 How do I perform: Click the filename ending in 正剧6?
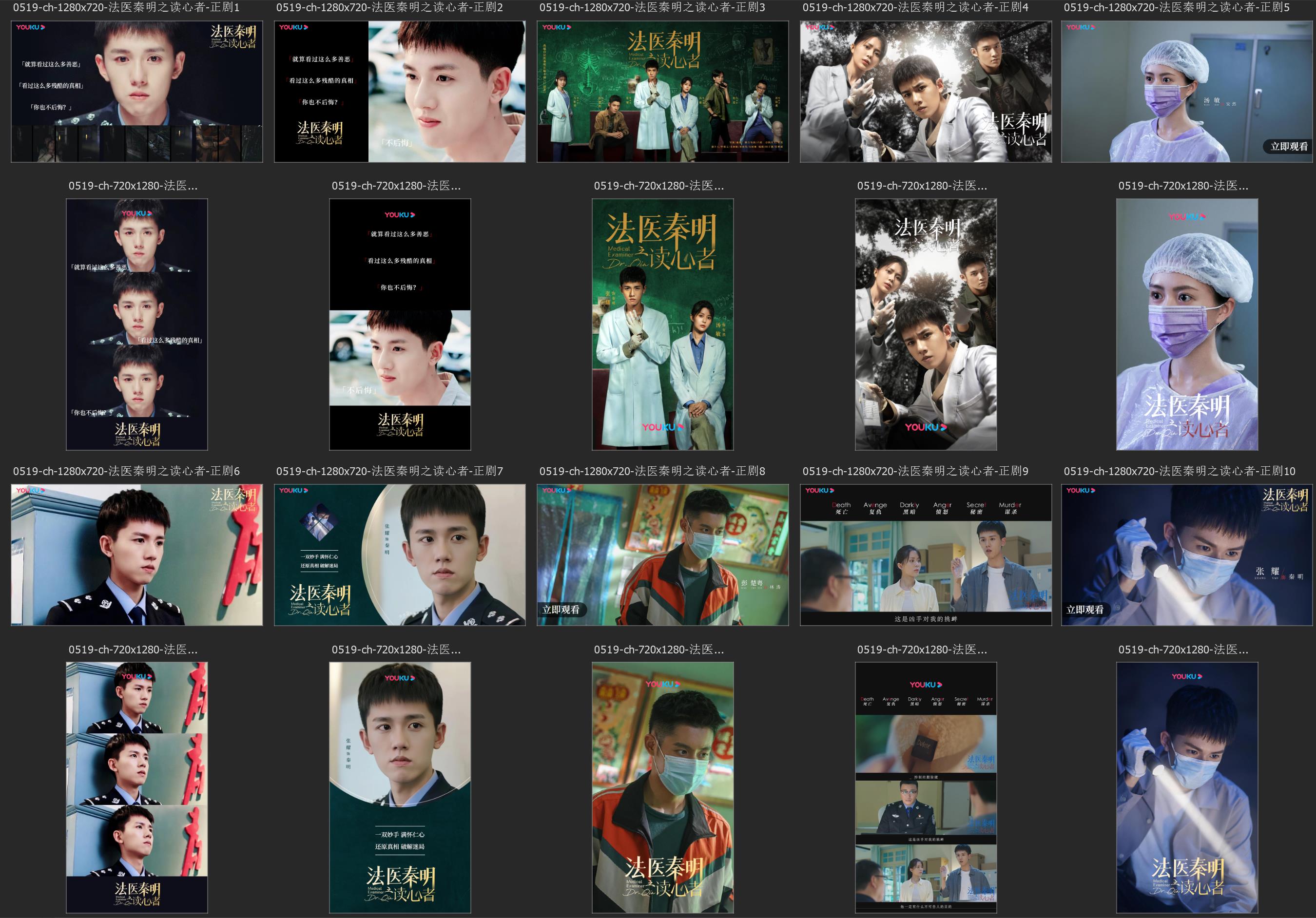click(x=126, y=471)
